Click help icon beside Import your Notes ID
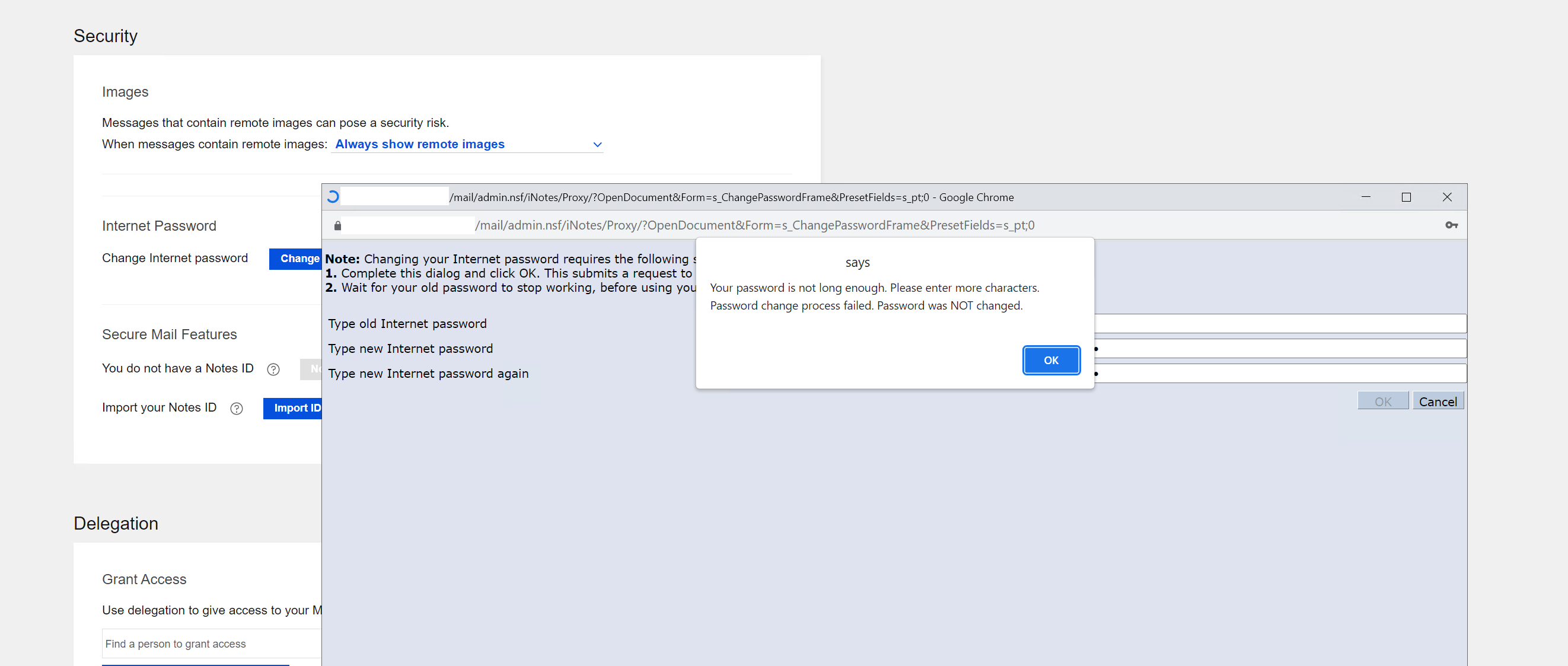Viewport: 1568px width, 666px height. tap(237, 409)
